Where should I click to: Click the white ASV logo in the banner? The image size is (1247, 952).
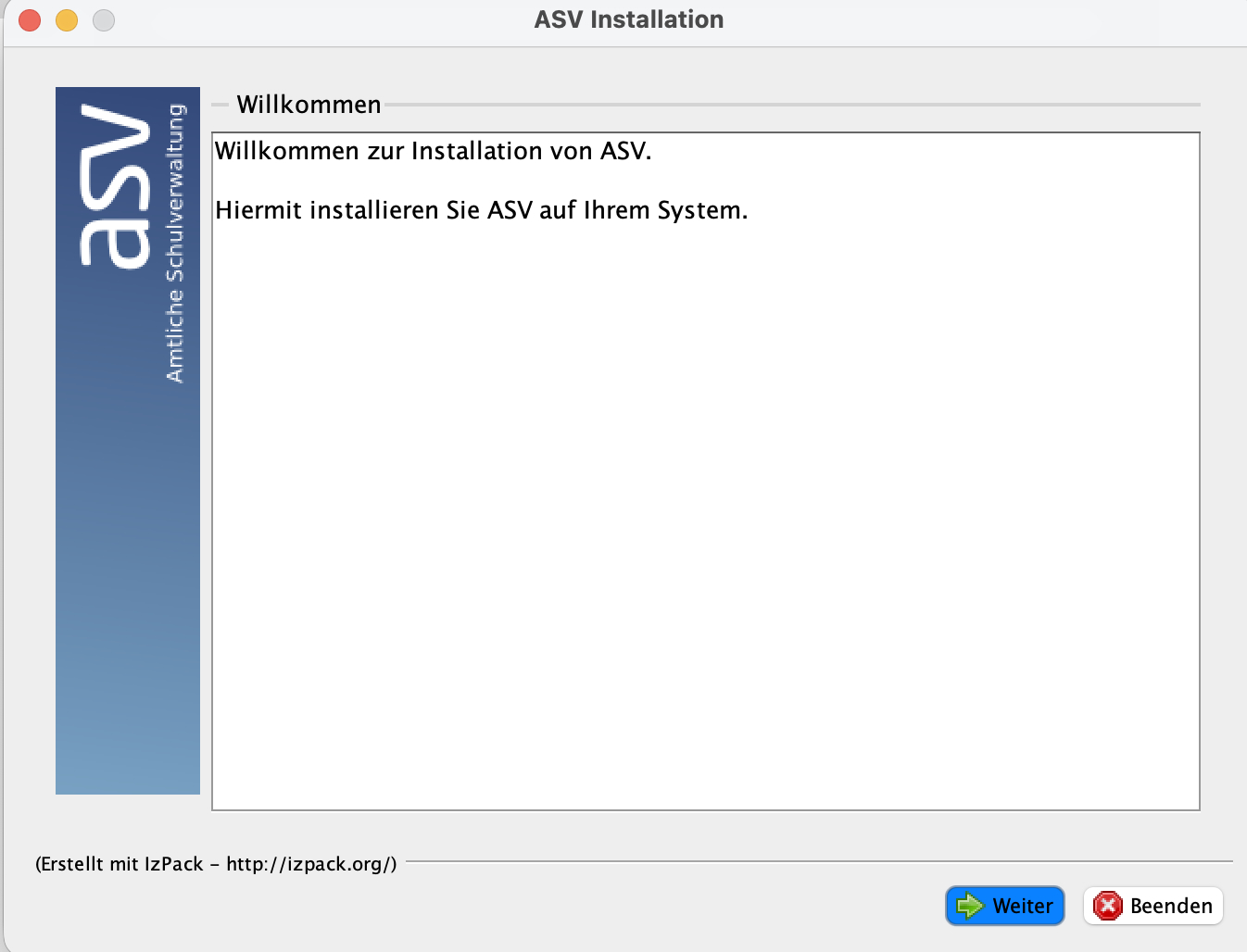pyautogui.click(x=115, y=185)
